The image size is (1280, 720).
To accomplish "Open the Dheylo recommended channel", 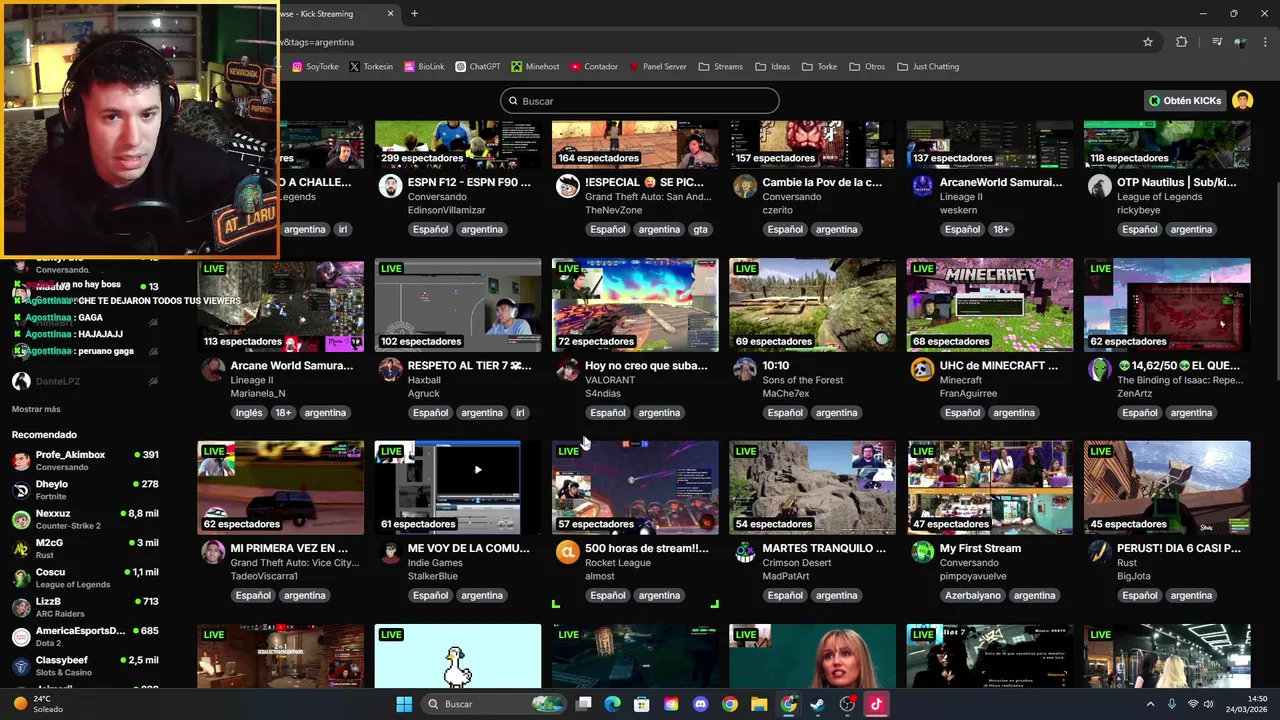I will pyautogui.click(x=86, y=490).
